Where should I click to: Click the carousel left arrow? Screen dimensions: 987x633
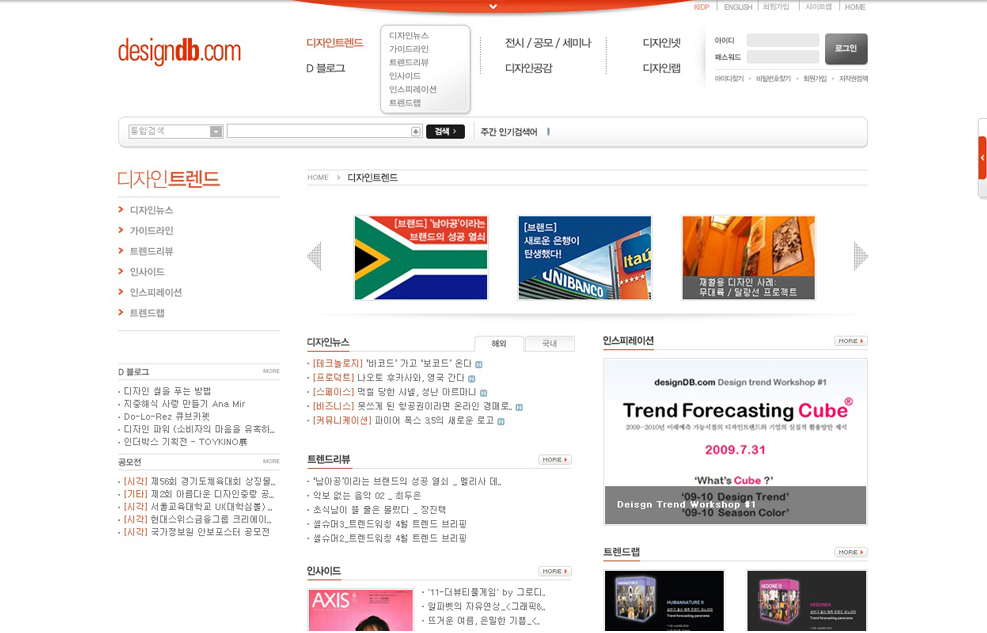[314, 256]
